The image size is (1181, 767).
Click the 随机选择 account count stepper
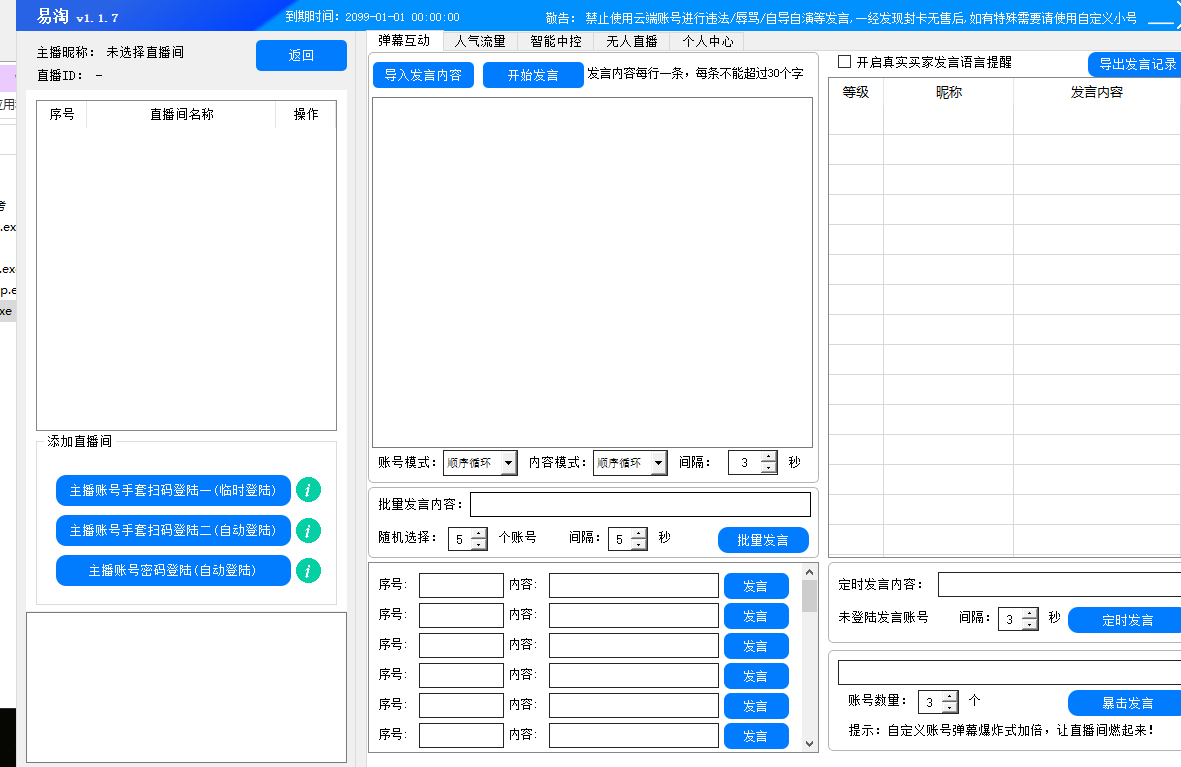[x=468, y=539]
